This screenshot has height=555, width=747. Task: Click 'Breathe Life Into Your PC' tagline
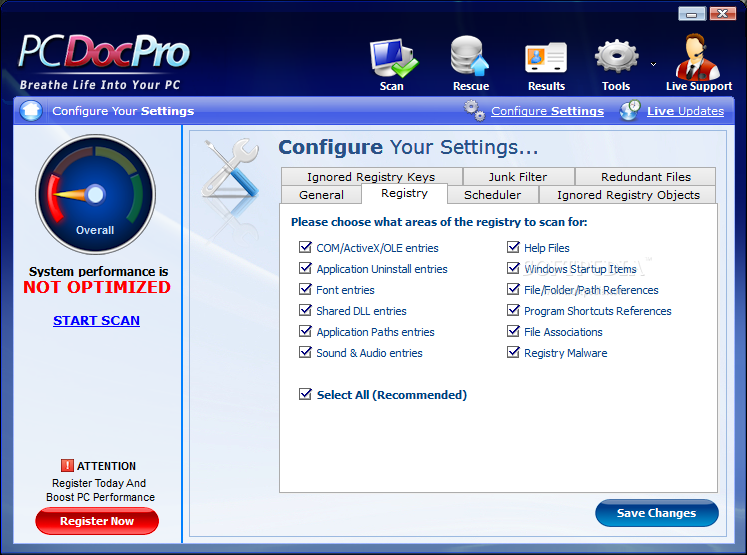[100, 85]
